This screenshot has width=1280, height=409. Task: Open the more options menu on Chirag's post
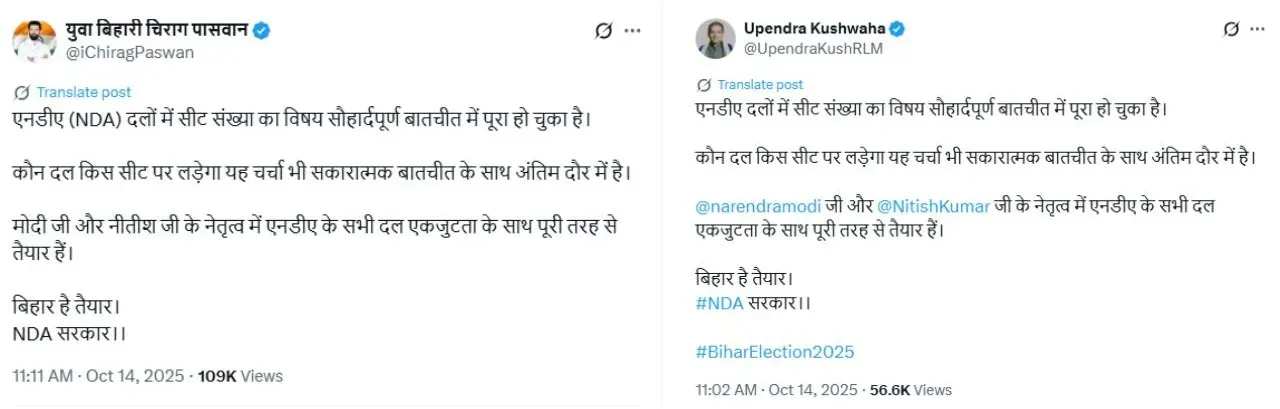point(632,31)
